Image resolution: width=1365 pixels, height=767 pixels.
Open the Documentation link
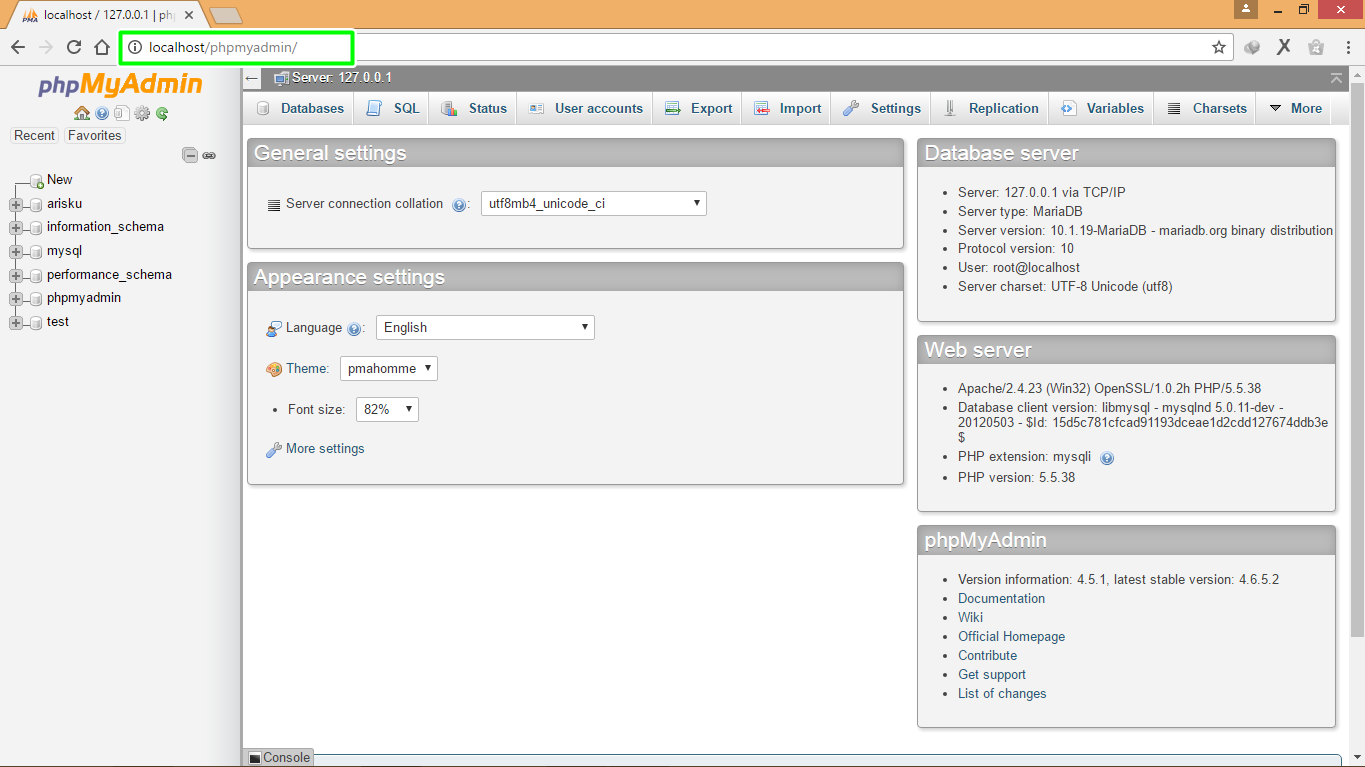point(1001,598)
